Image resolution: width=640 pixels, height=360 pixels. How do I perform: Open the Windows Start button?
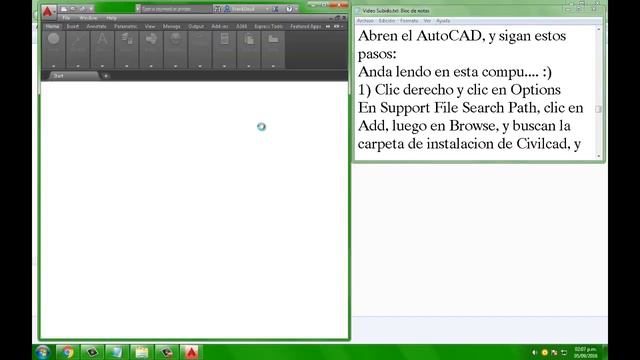(x=42, y=352)
